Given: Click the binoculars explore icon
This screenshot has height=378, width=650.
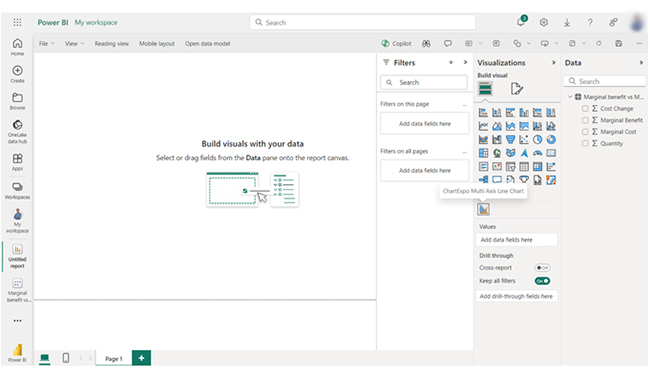Looking at the screenshot, I should coord(426,44).
